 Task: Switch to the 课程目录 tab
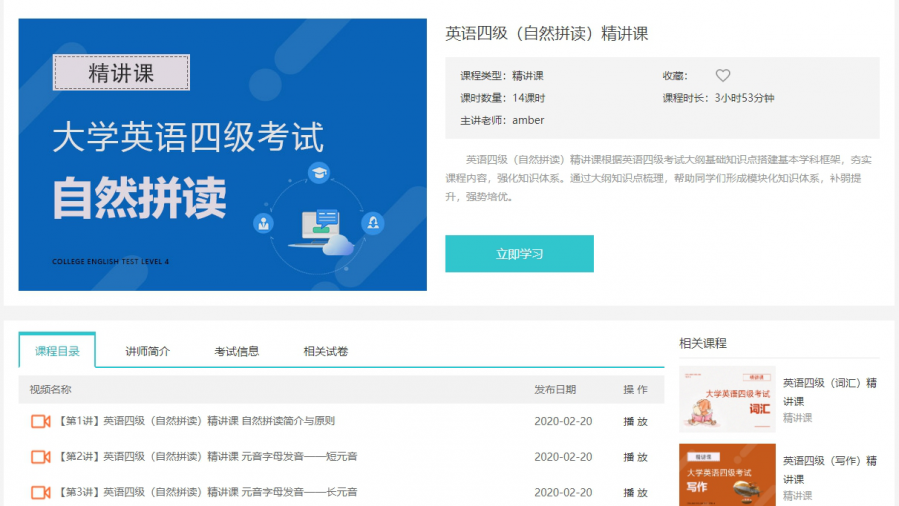click(57, 351)
